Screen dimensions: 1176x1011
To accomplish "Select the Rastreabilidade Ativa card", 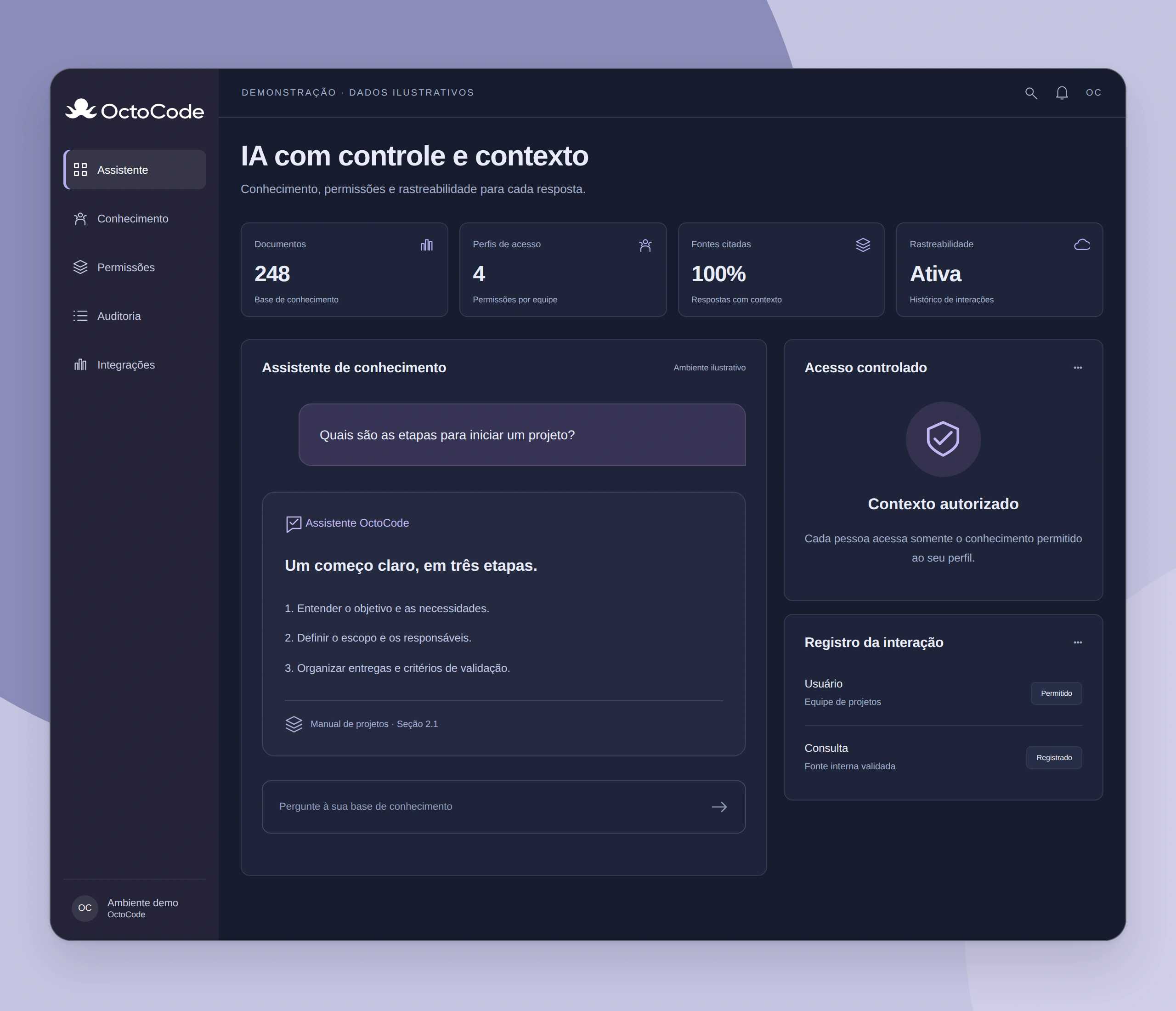I will click(1000, 270).
